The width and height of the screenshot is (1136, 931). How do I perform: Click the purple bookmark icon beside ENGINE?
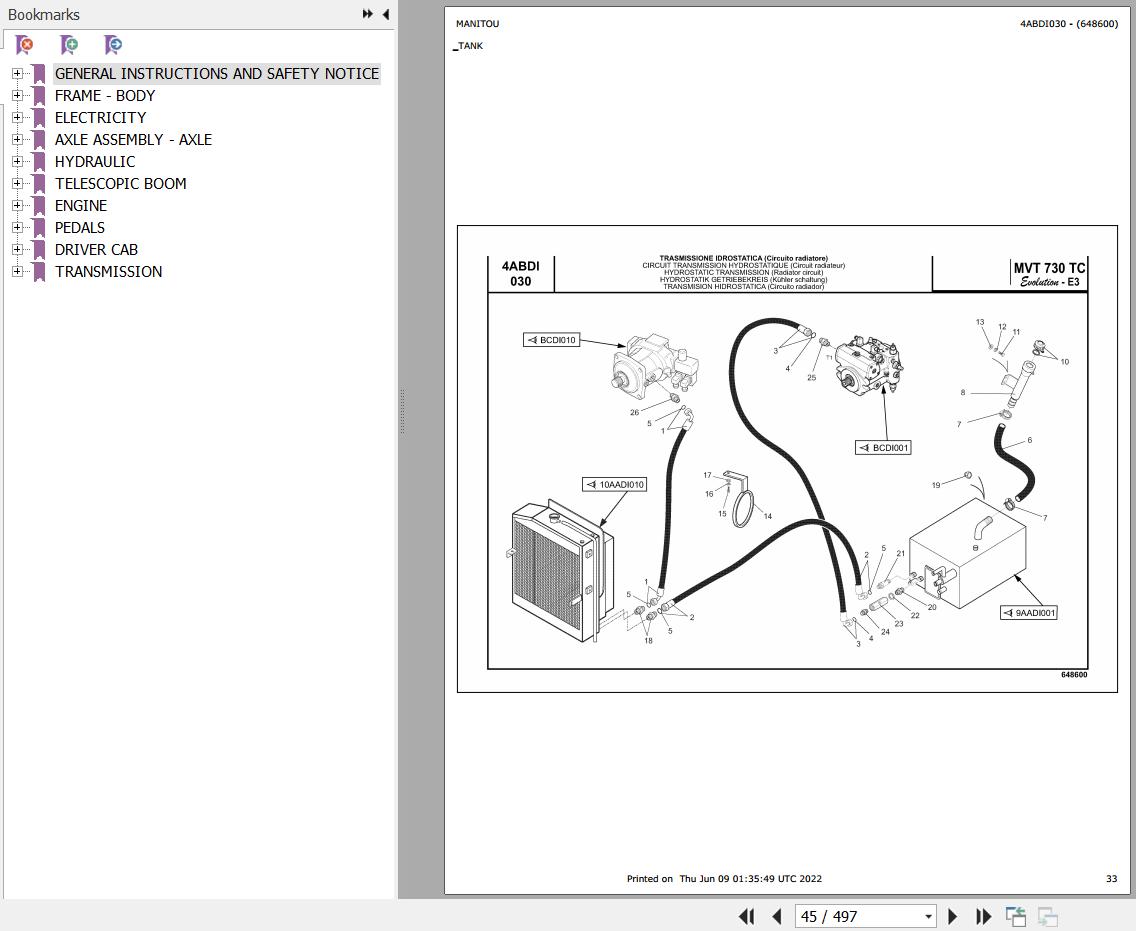pos(39,206)
